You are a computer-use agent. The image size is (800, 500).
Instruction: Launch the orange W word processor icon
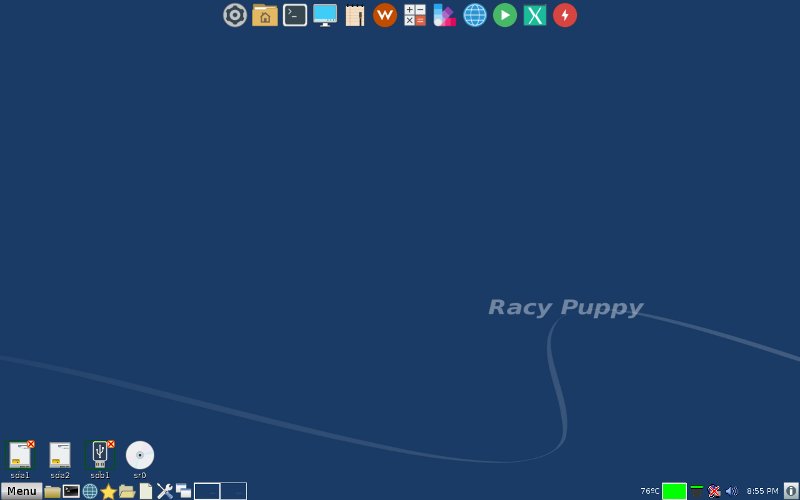(x=385, y=15)
